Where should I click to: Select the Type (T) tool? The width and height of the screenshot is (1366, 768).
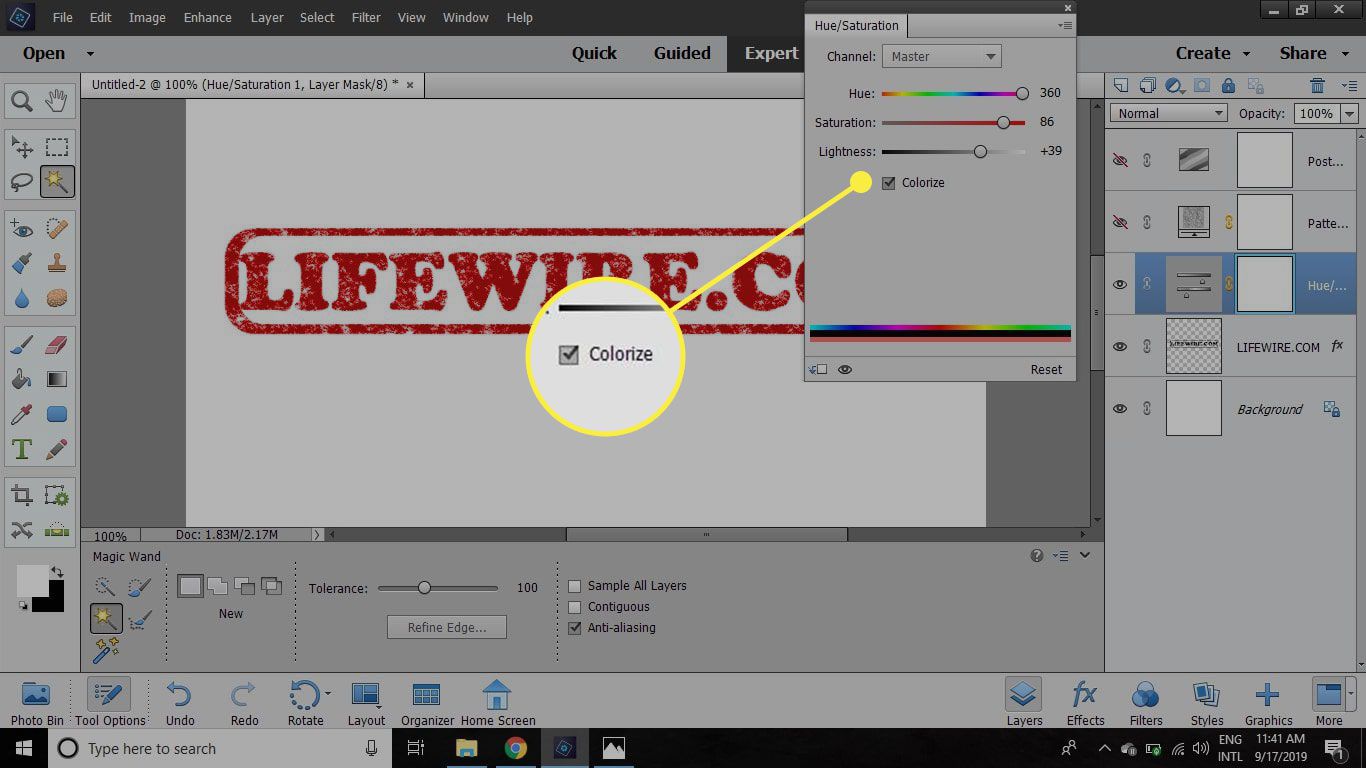22,449
